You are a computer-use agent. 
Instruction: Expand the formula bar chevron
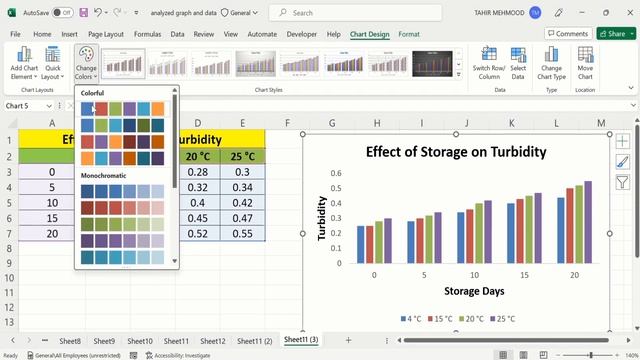[x=633, y=106]
